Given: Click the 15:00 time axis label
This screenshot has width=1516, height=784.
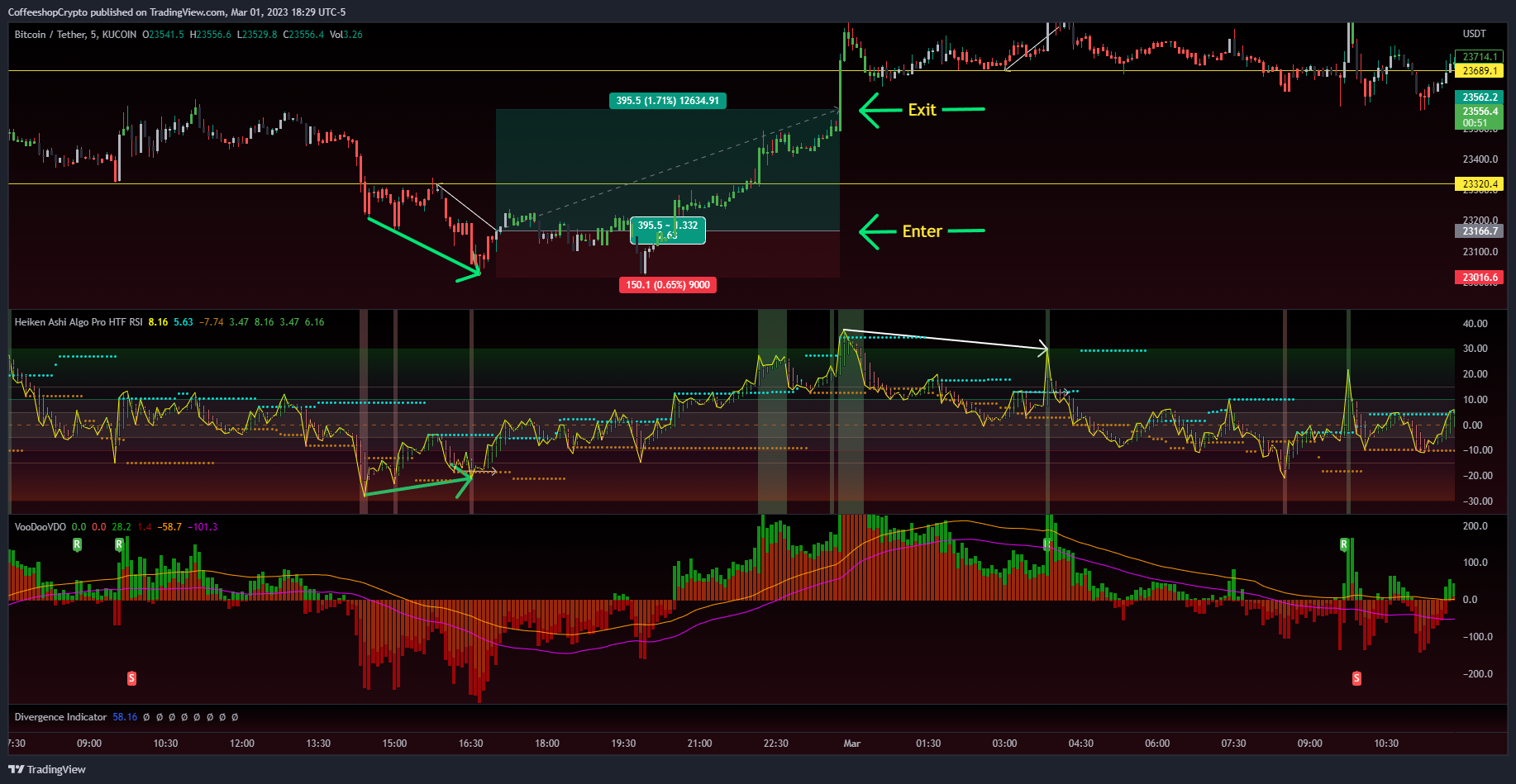Looking at the screenshot, I should click(x=394, y=744).
